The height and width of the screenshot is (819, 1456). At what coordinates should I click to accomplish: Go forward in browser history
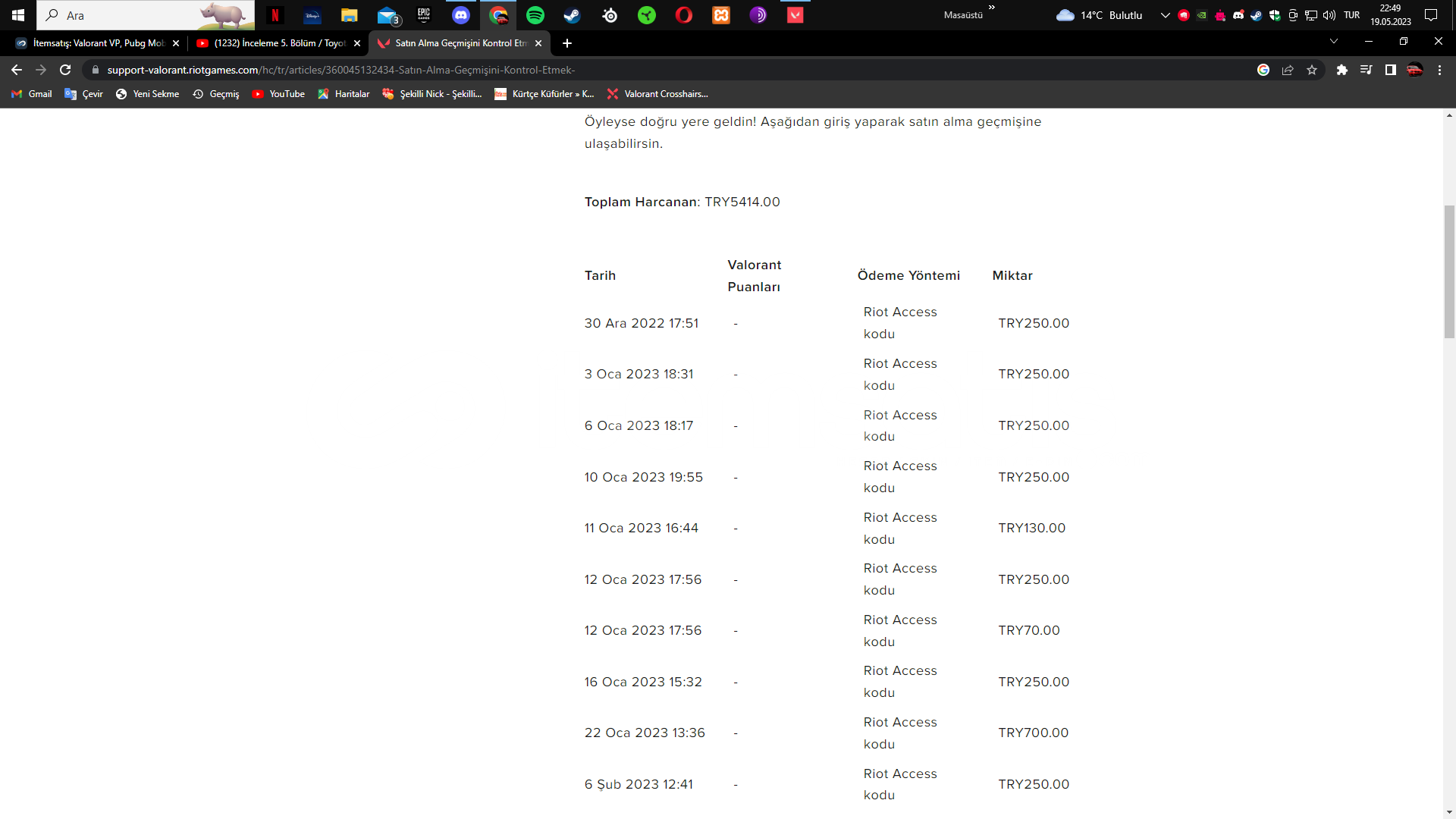[x=41, y=70]
